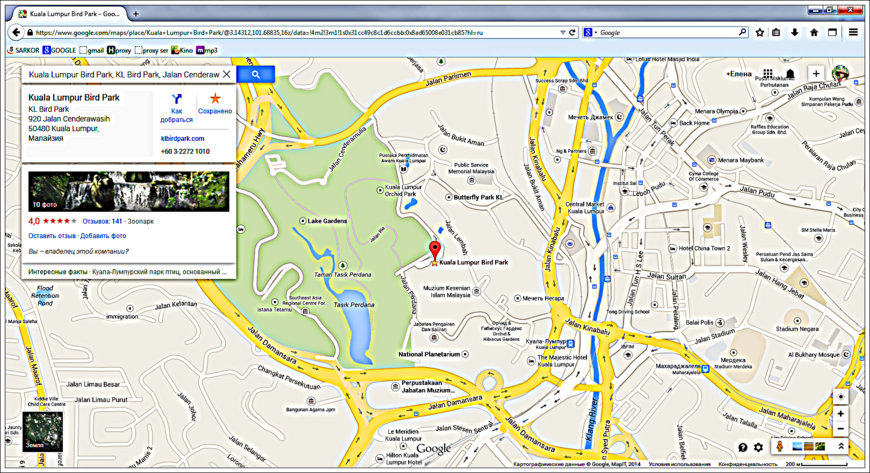Open the Firefox hamburger menu
The width and height of the screenshot is (870, 473).
(853, 33)
